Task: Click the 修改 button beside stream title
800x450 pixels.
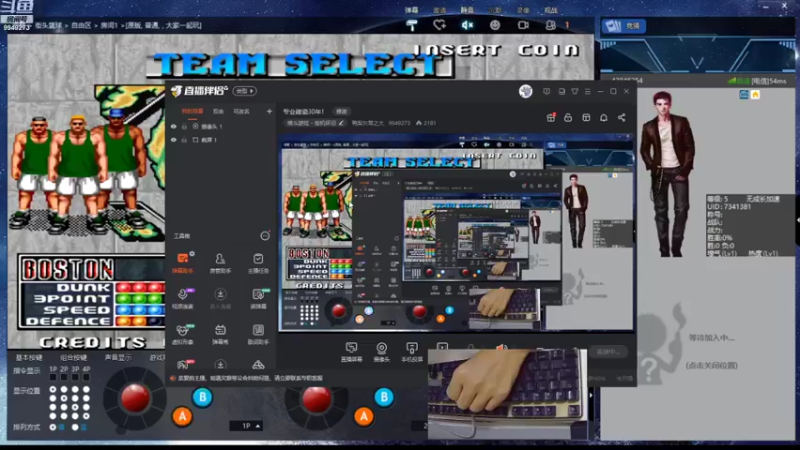Action: (341, 111)
